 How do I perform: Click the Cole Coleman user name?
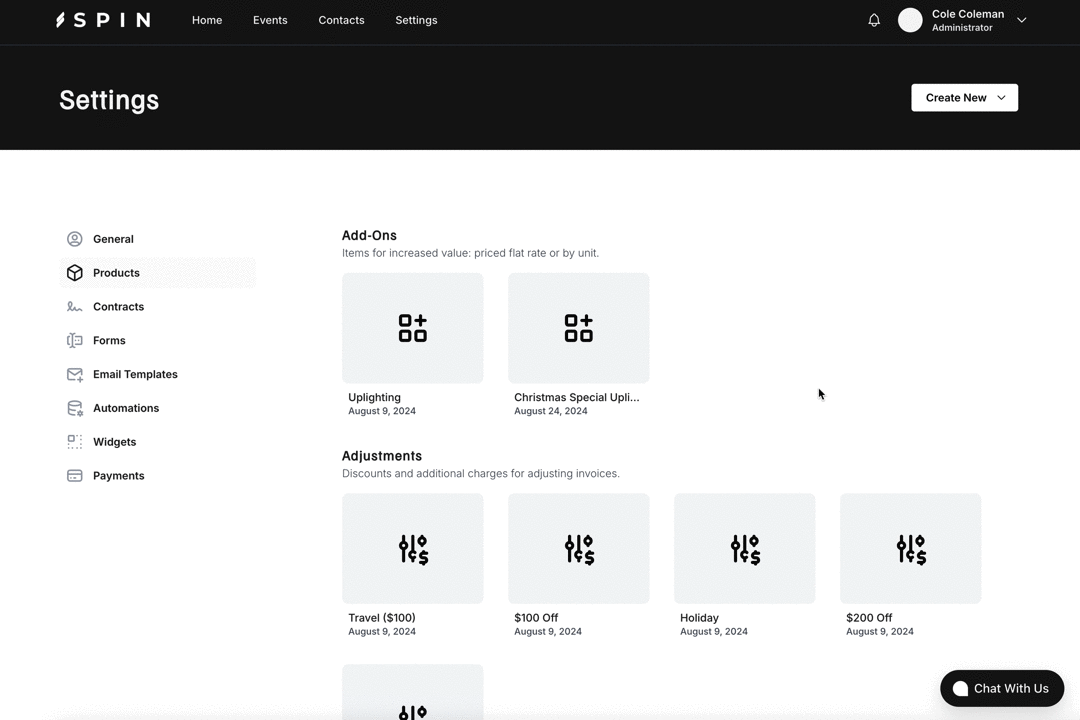coord(968,14)
